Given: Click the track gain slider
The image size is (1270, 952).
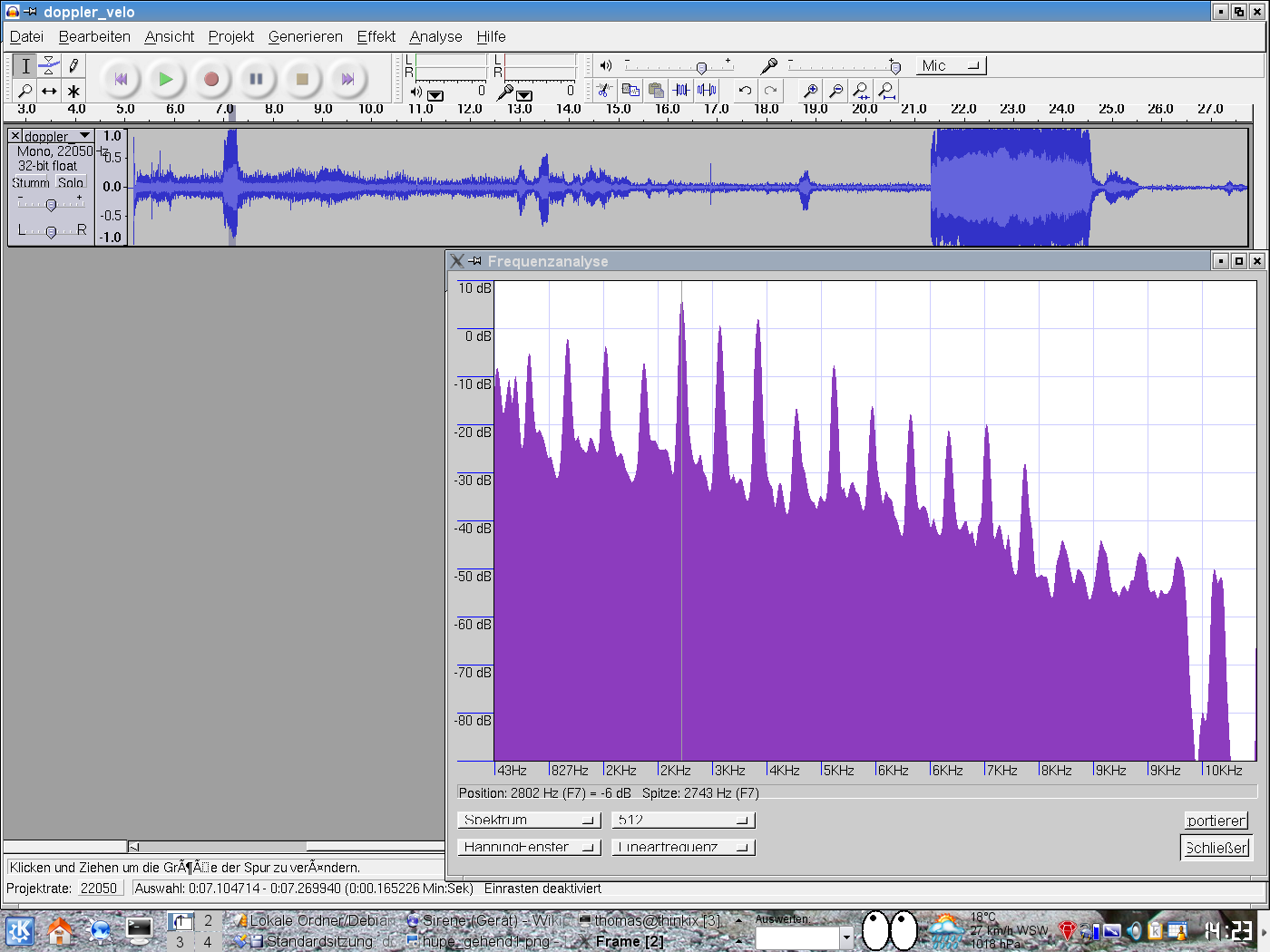Looking at the screenshot, I should tap(51, 204).
